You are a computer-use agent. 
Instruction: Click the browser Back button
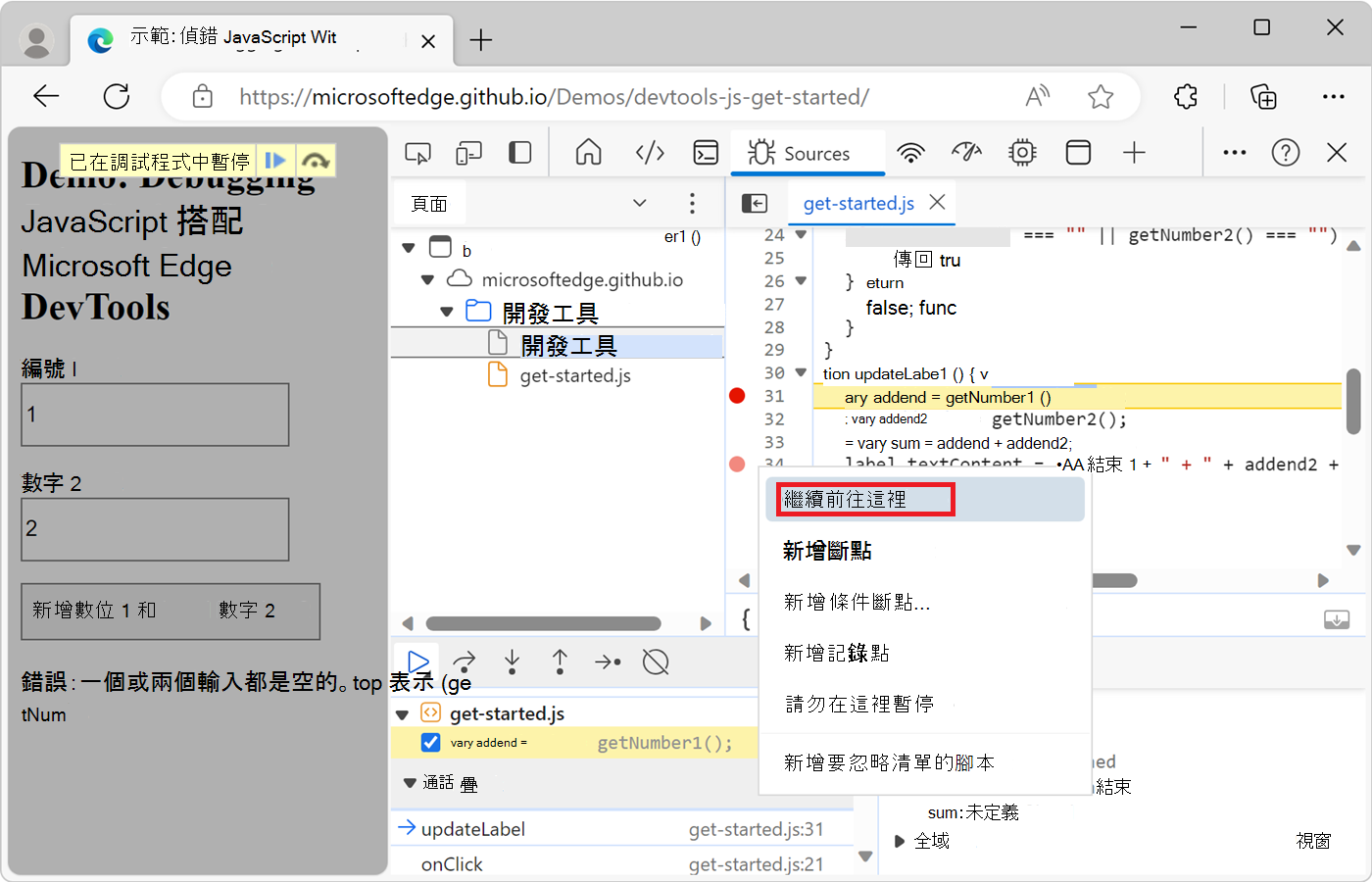point(46,96)
